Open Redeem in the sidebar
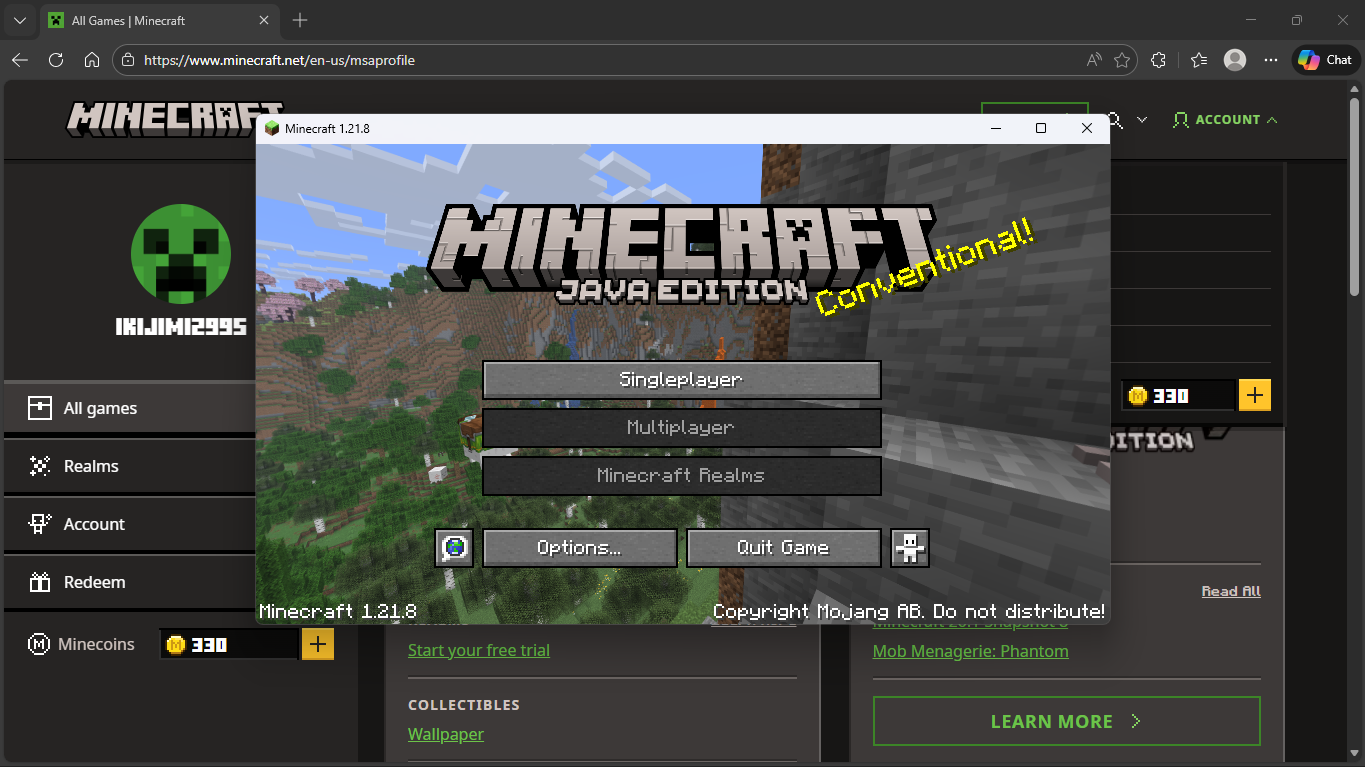Viewport: 1365px width, 767px height. coord(130,582)
